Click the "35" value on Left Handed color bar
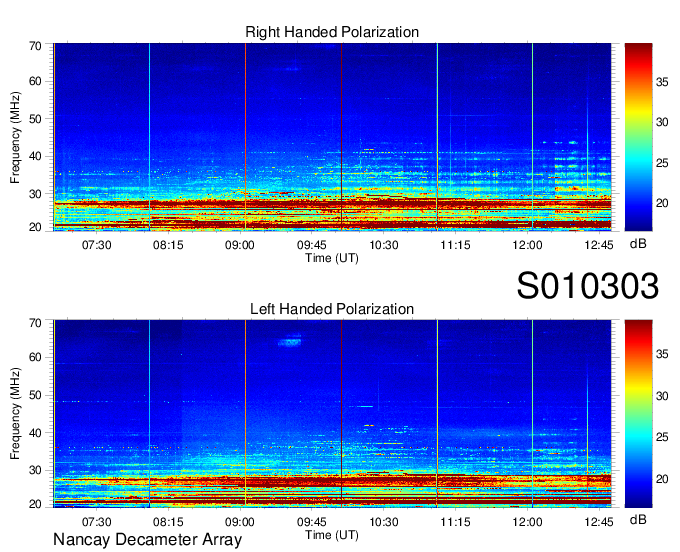Image resolution: width=680 pixels, height=552 pixels. click(662, 355)
